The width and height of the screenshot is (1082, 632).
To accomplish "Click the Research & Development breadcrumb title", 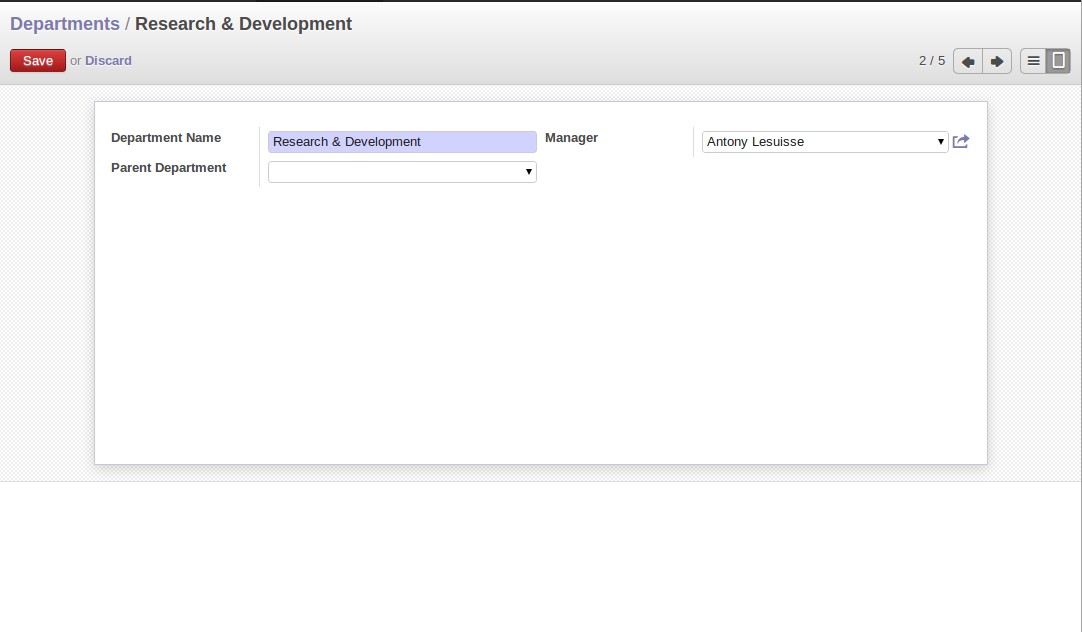I will tap(243, 24).
